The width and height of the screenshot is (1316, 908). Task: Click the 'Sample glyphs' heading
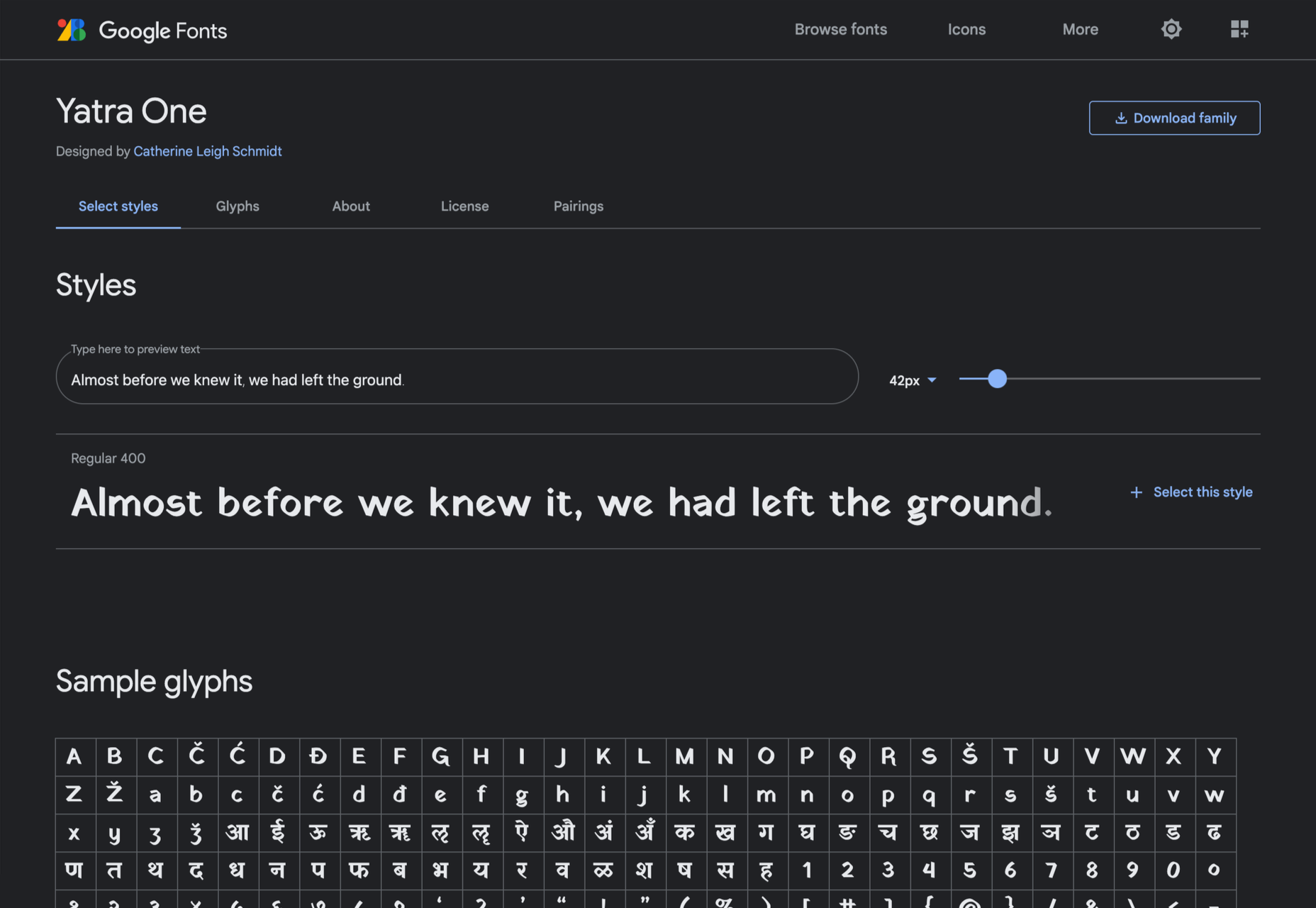(154, 682)
